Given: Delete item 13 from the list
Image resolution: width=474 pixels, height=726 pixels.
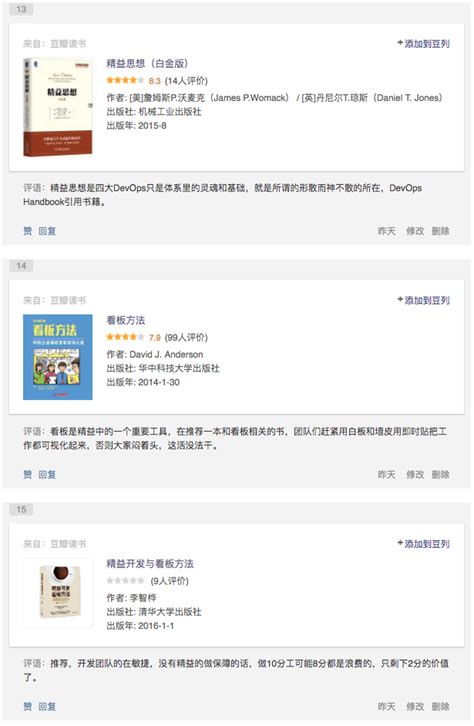Looking at the screenshot, I should click(441, 231).
